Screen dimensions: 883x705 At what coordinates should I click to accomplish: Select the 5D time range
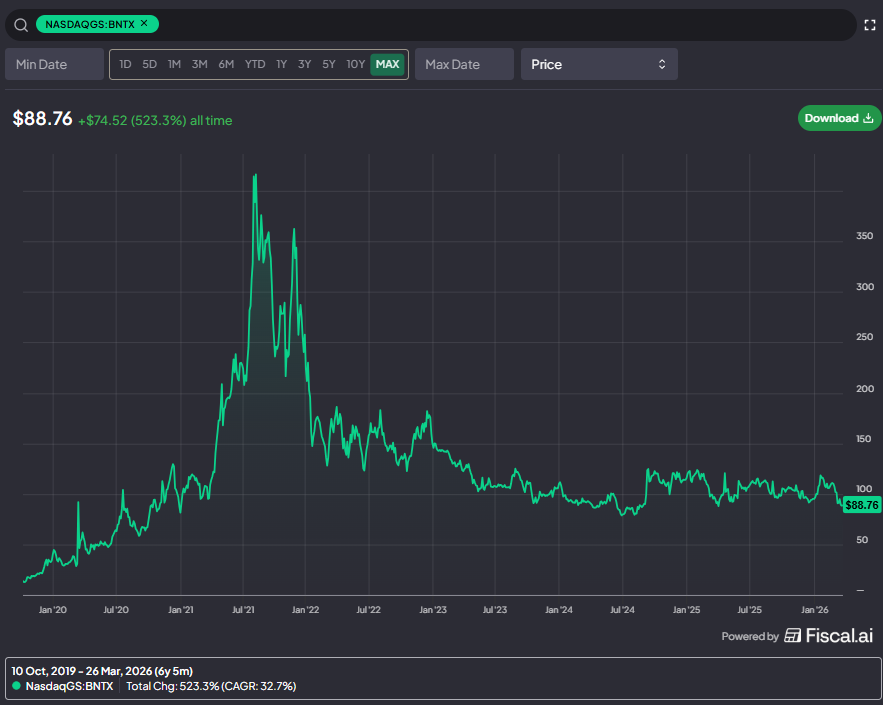149,64
